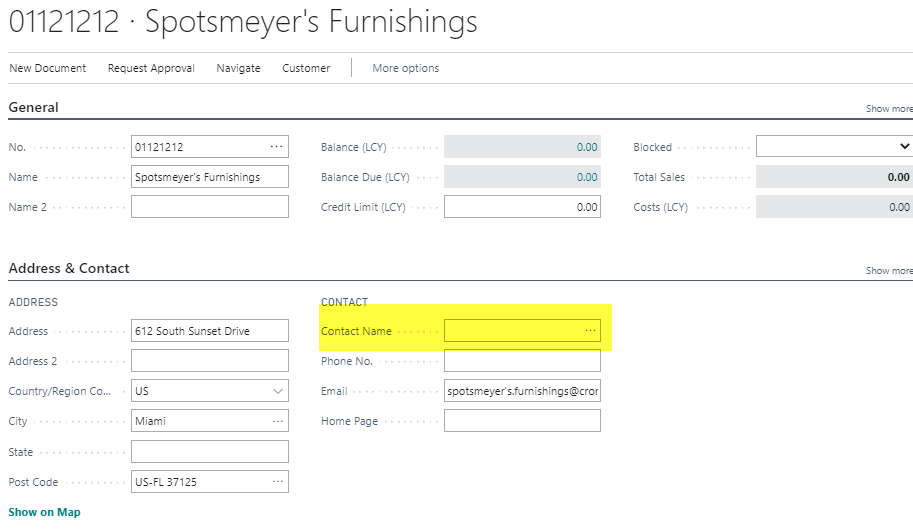Click the ellipsis in the No. field
Viewport: 913px width, 531px height.
[277, 147]
